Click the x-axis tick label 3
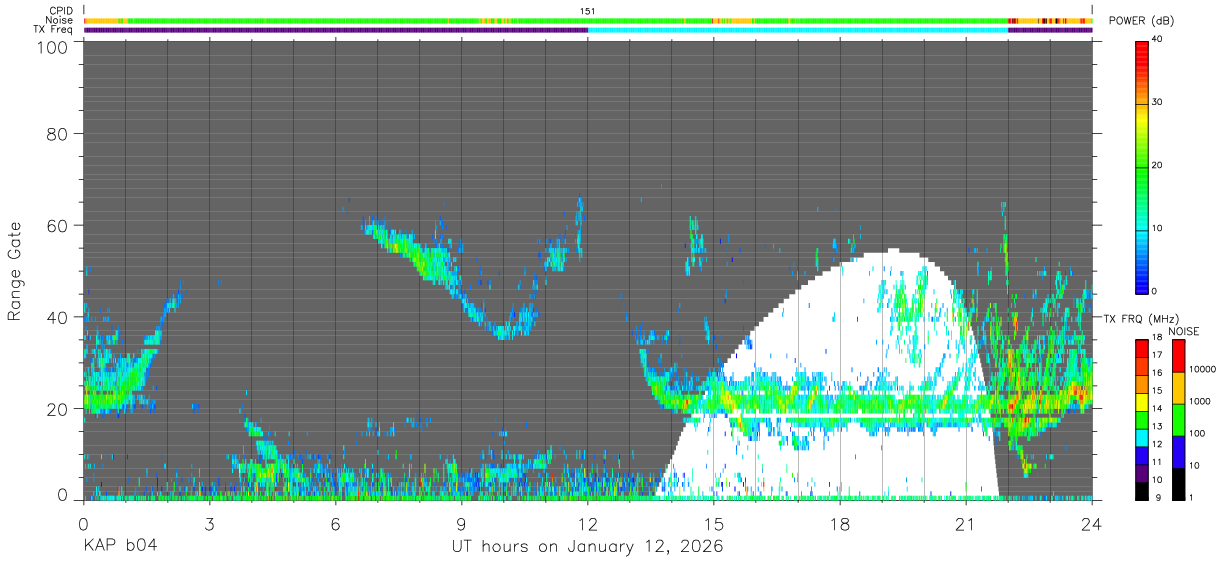1228x567 pixels. point(209,524)
